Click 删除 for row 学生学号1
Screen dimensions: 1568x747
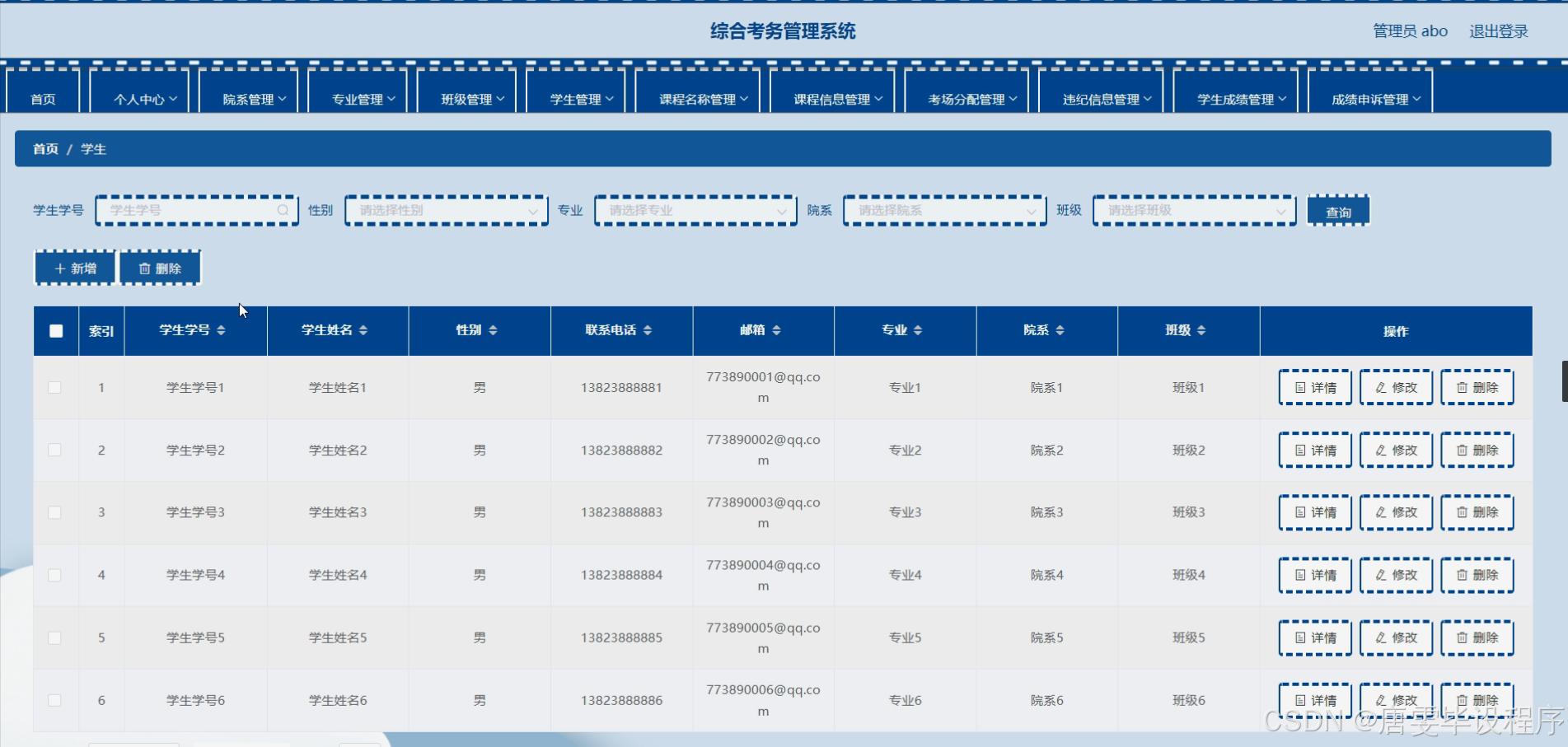1477,388
